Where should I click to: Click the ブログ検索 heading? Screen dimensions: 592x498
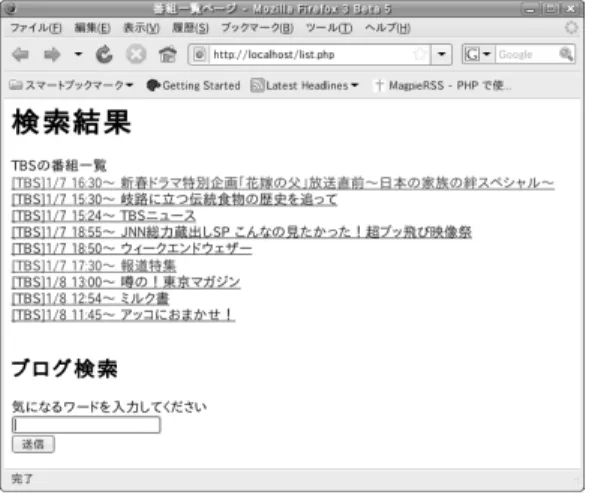point(64,368)
